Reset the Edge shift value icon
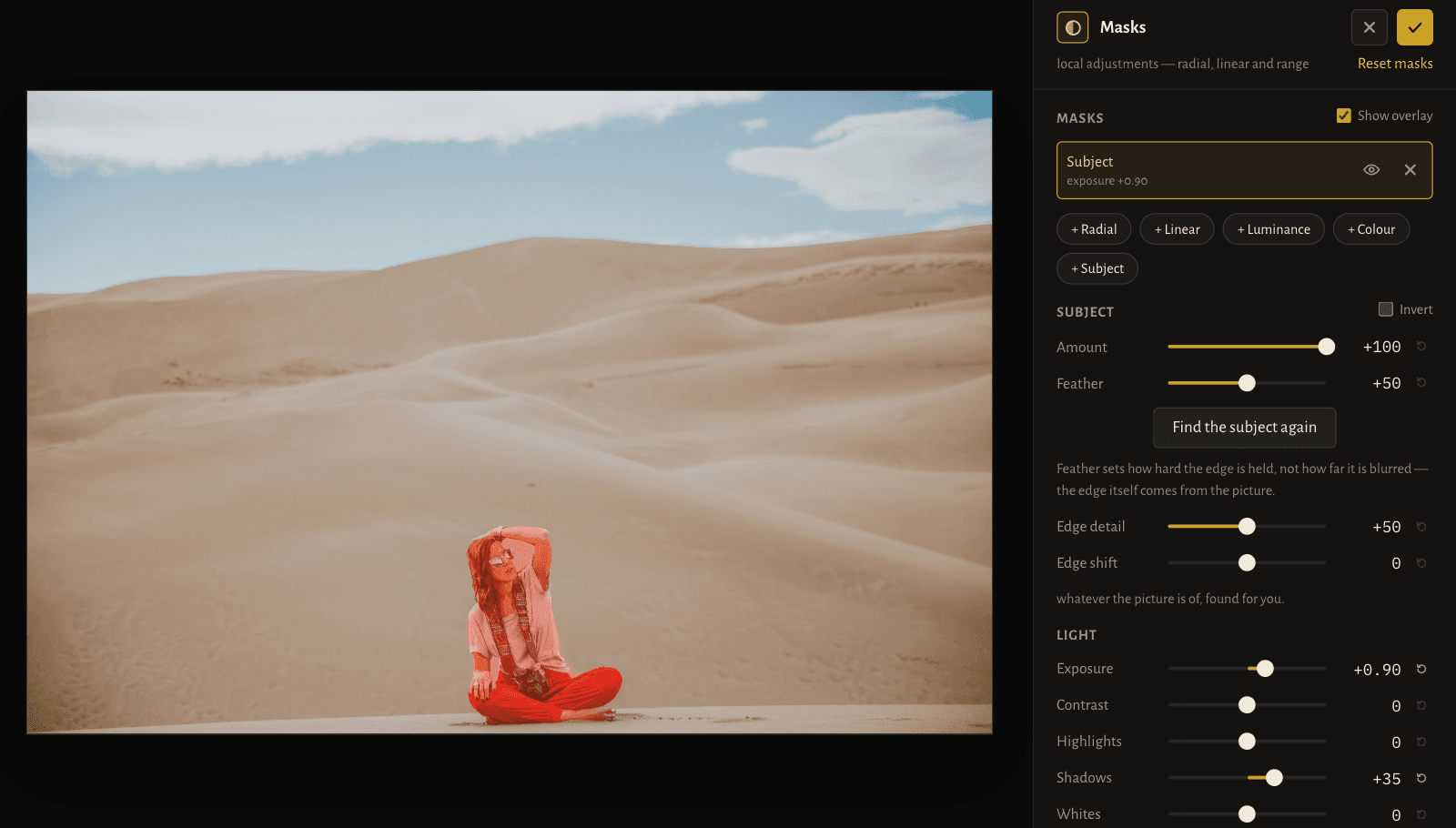The width and height of the screenshot is (1456, 828). coord(1421,563)
